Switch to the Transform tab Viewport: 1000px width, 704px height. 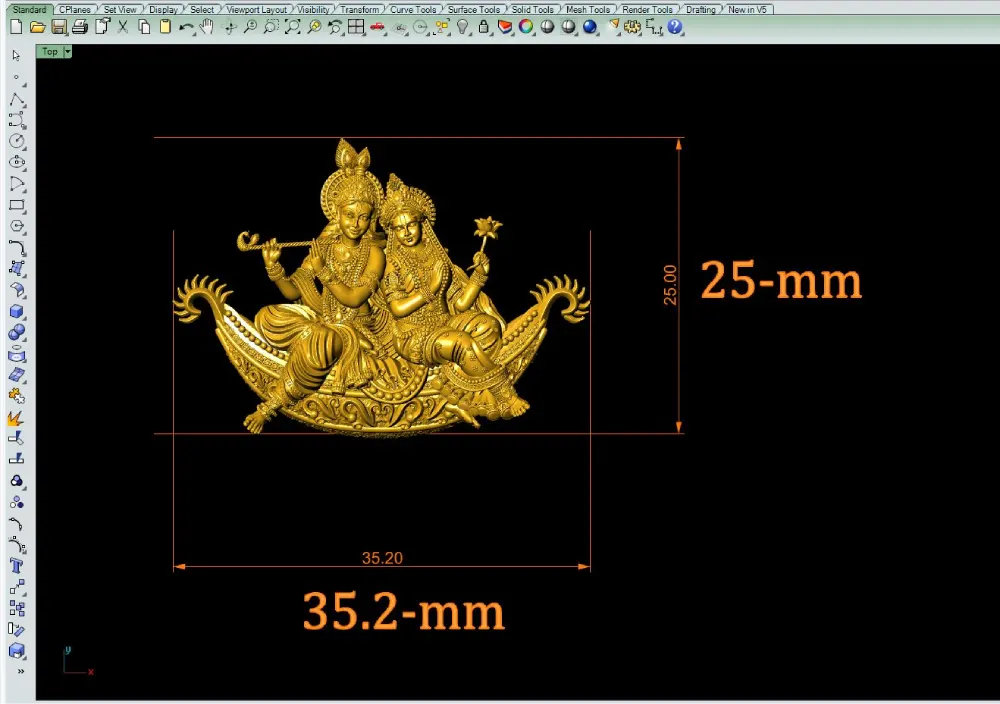359,10
